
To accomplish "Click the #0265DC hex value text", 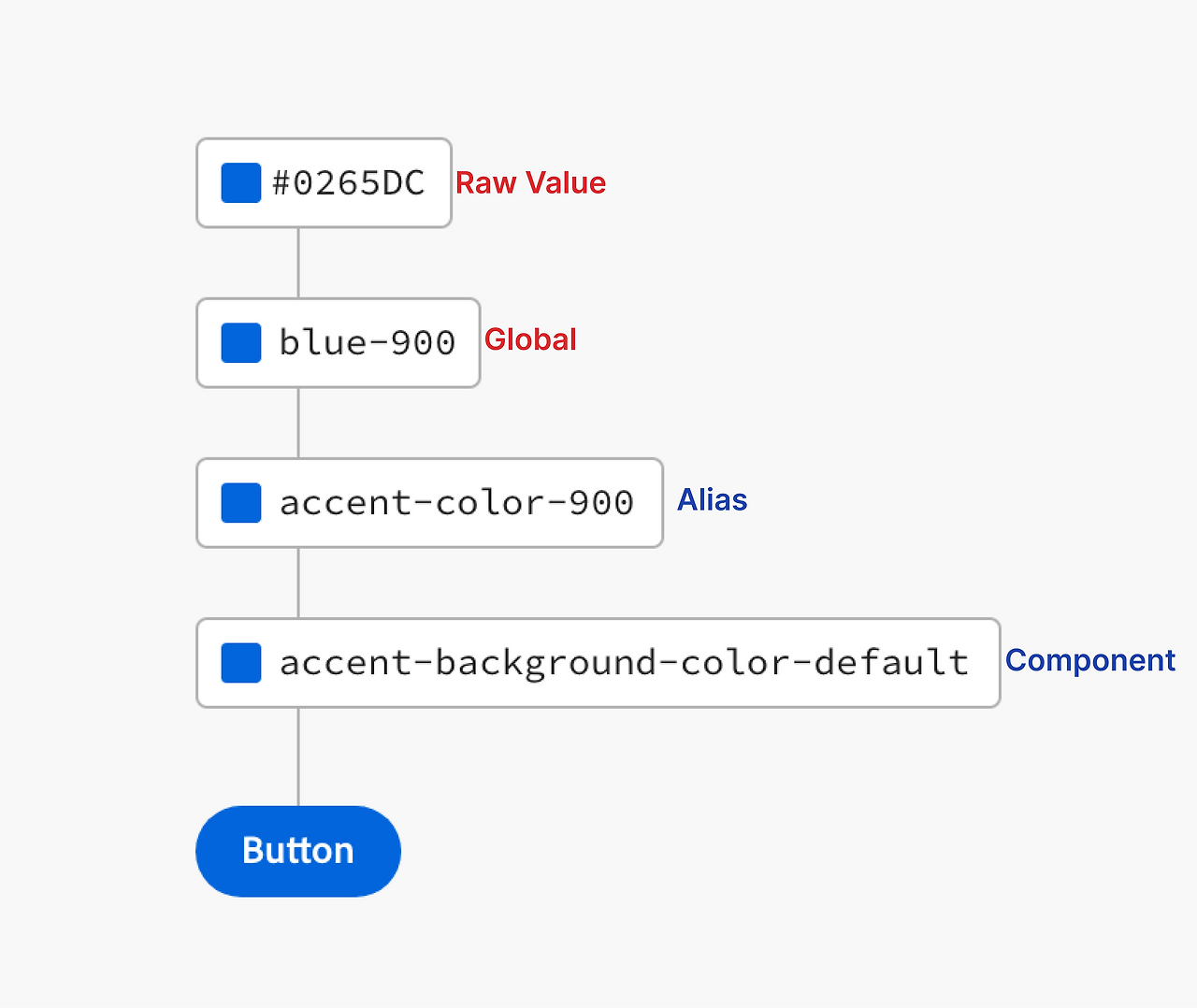I will pos(348,183).
